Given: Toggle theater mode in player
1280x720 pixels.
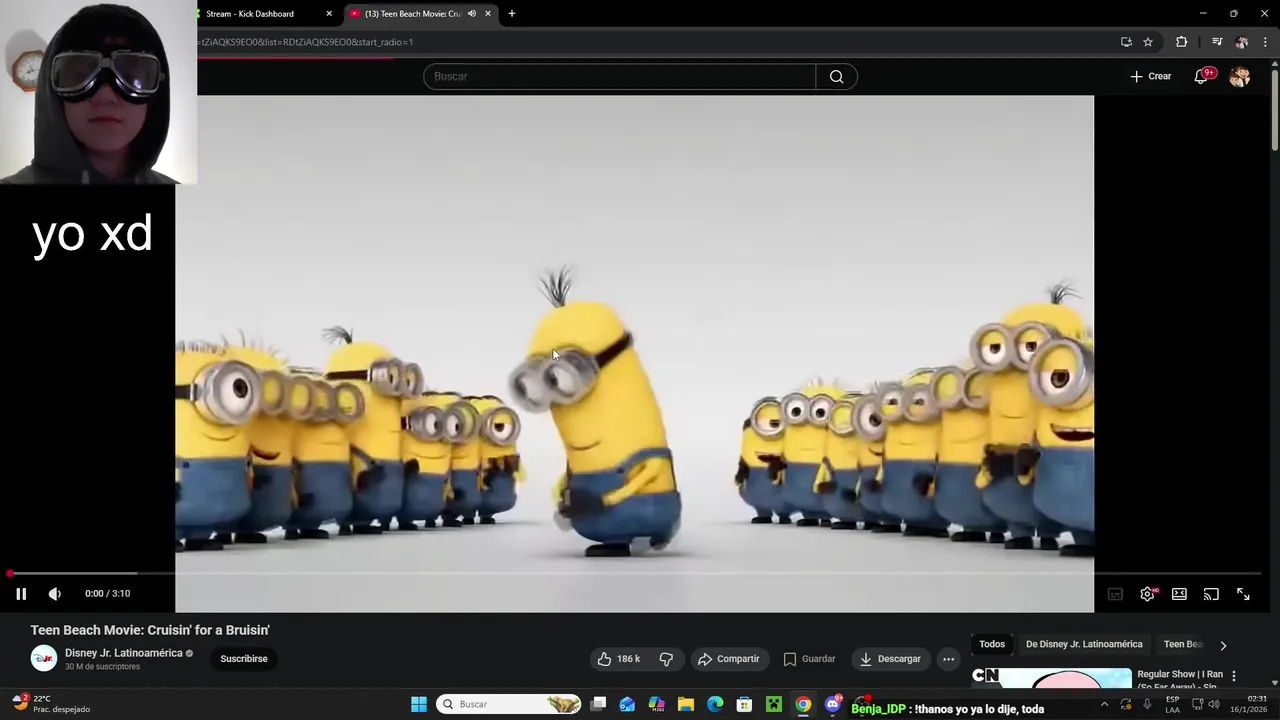Looking at the screenshot, I should tap(1179, 594).
